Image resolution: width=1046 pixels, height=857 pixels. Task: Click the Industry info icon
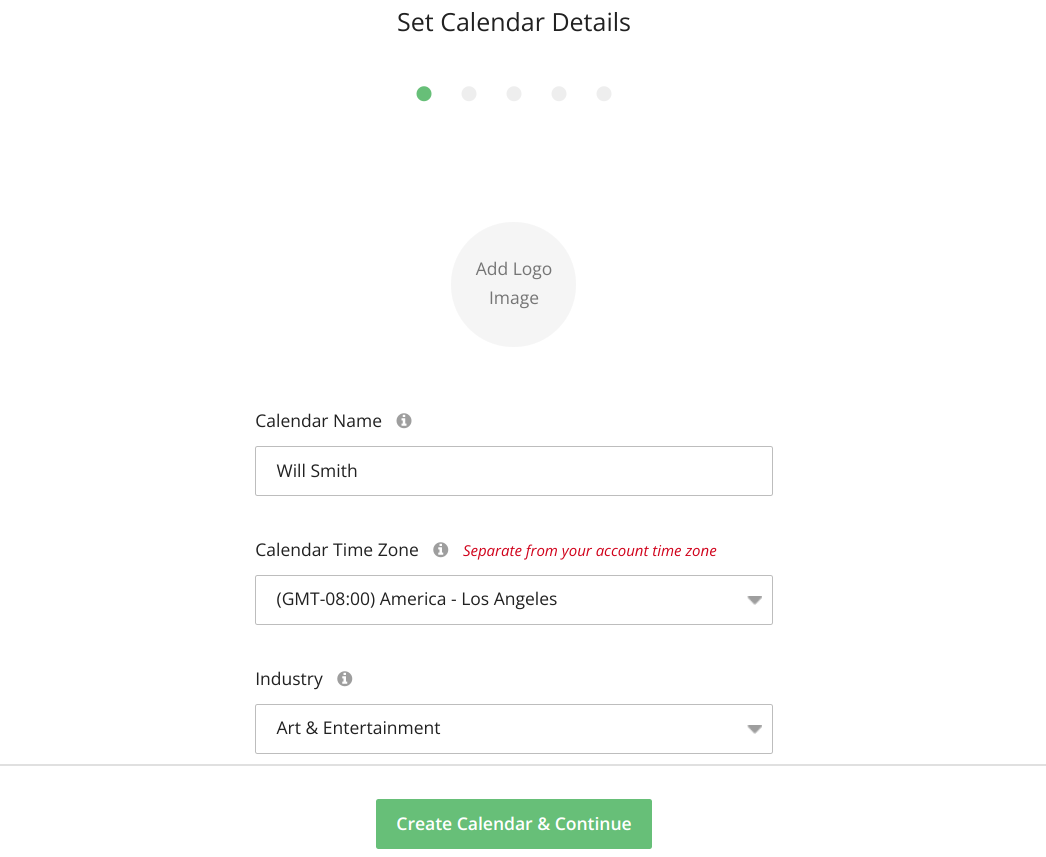click(345, 679)
